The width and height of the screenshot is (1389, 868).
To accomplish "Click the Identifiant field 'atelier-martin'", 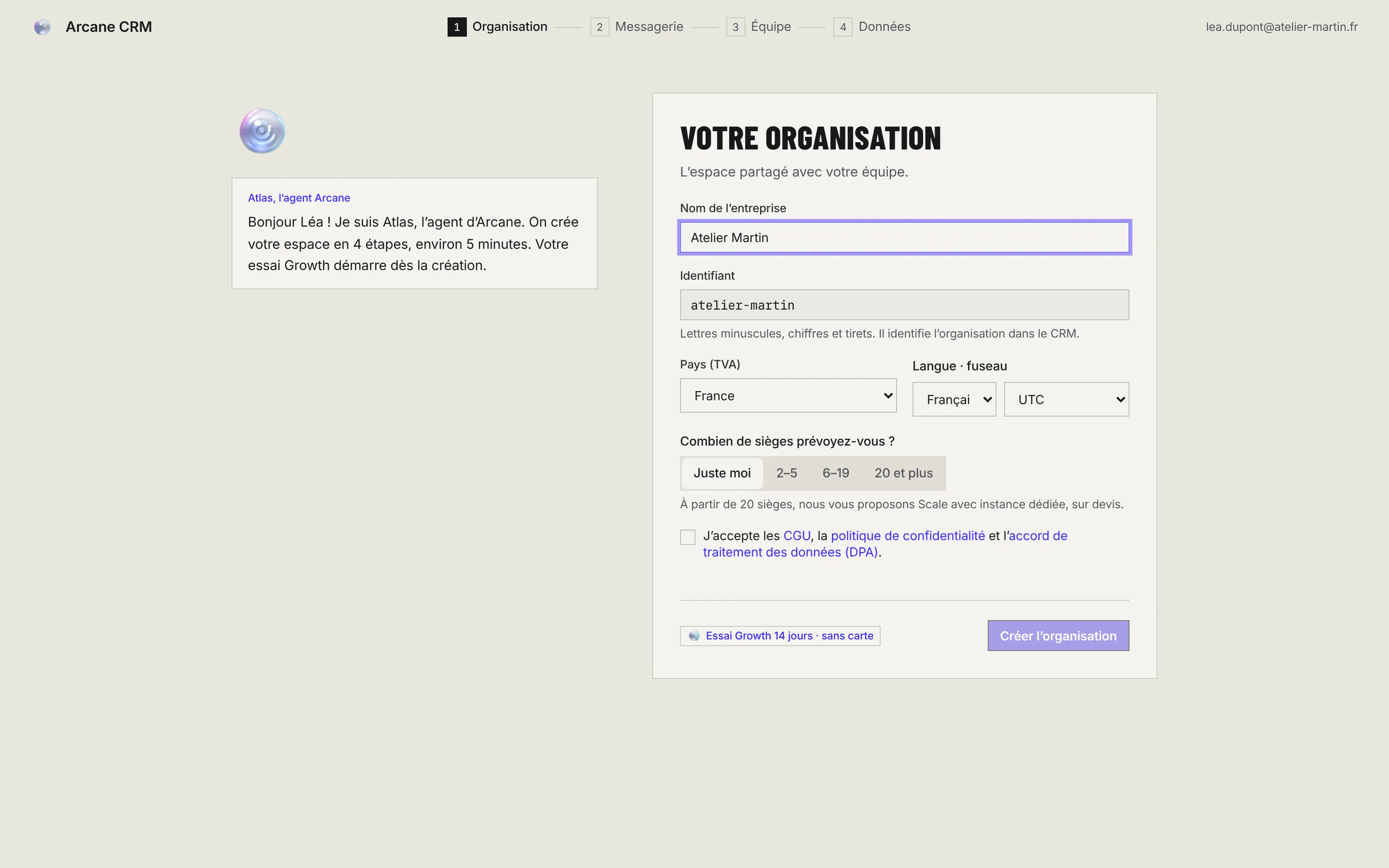I will (x=905, y=305).
